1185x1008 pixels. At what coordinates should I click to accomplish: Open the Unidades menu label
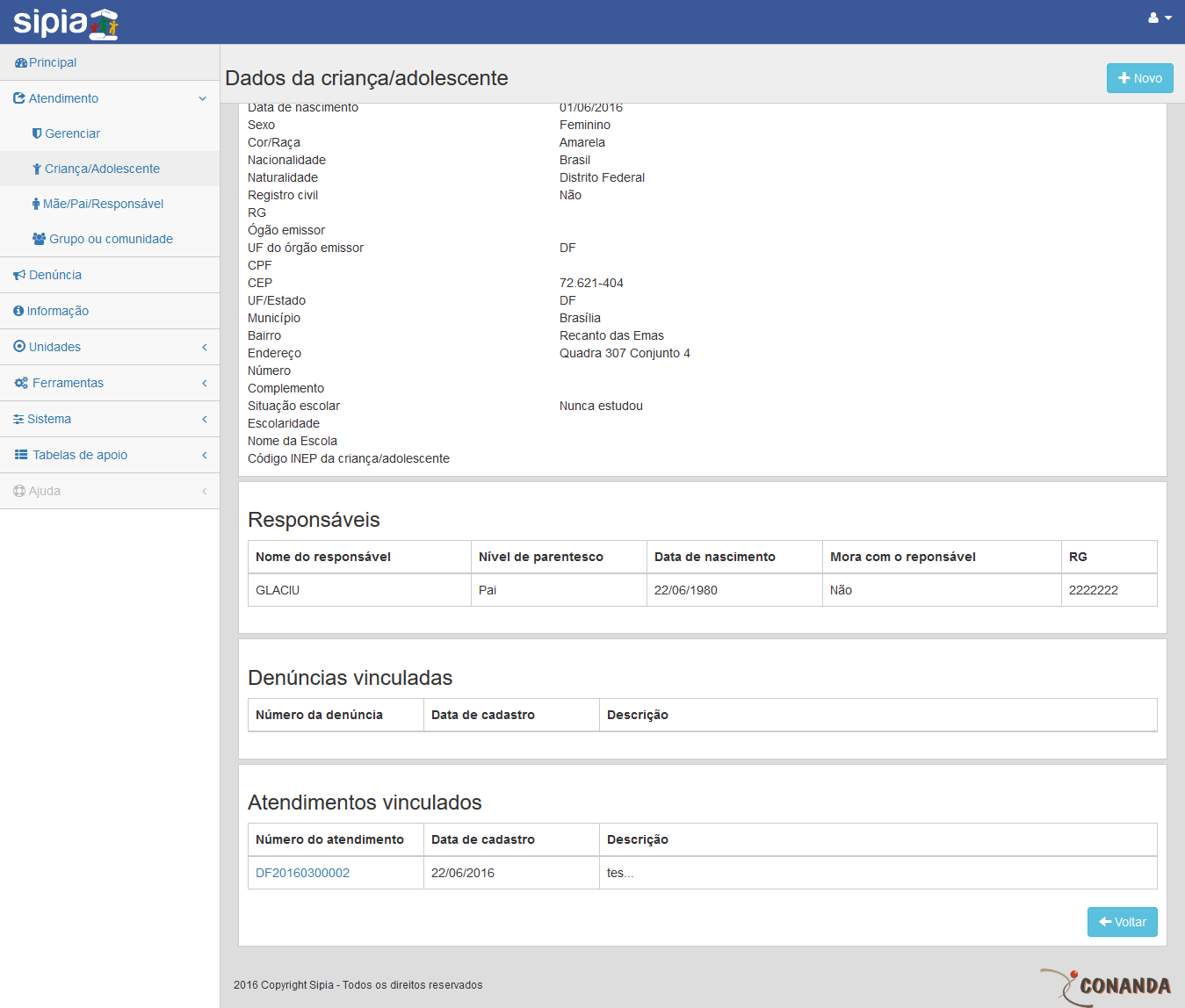[x=54, y=347]
